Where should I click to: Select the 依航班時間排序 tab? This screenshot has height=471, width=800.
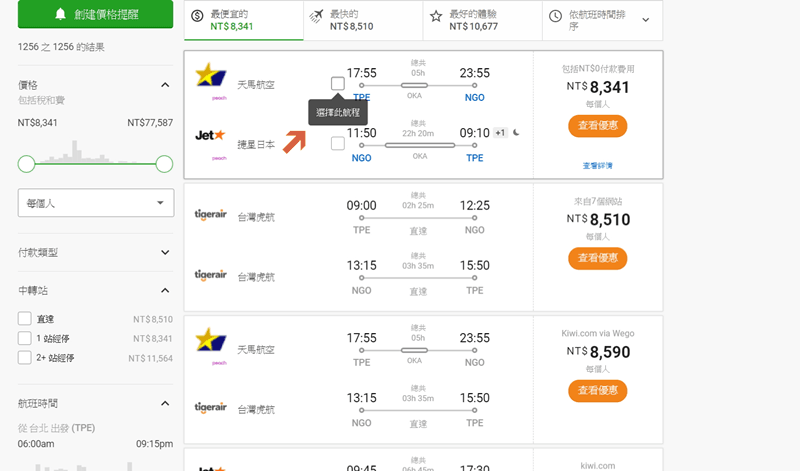pyautogui.click(x=603, y=20)
